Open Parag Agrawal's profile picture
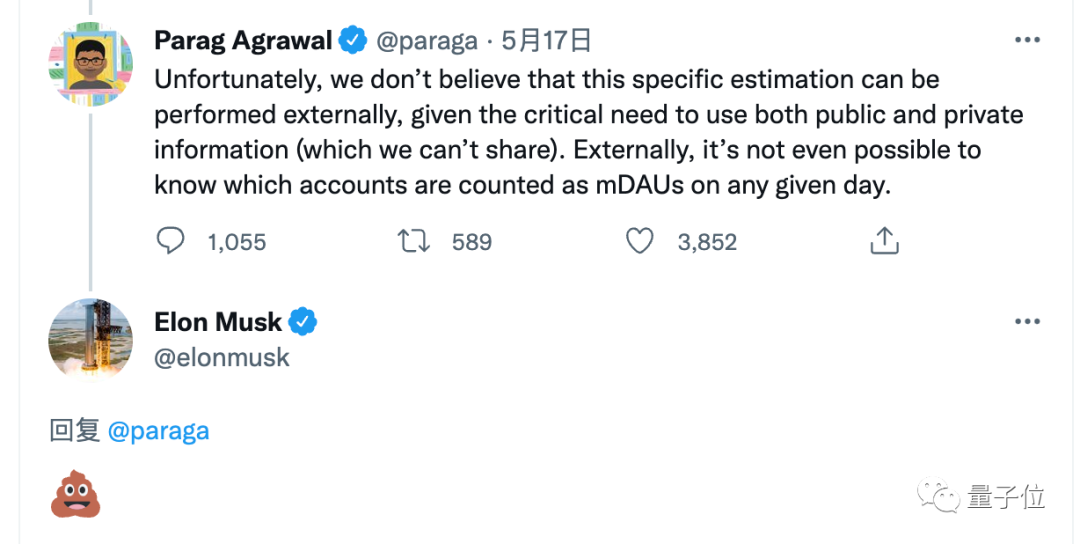This screenshot has height=544, width=1080. click(90, 65)
